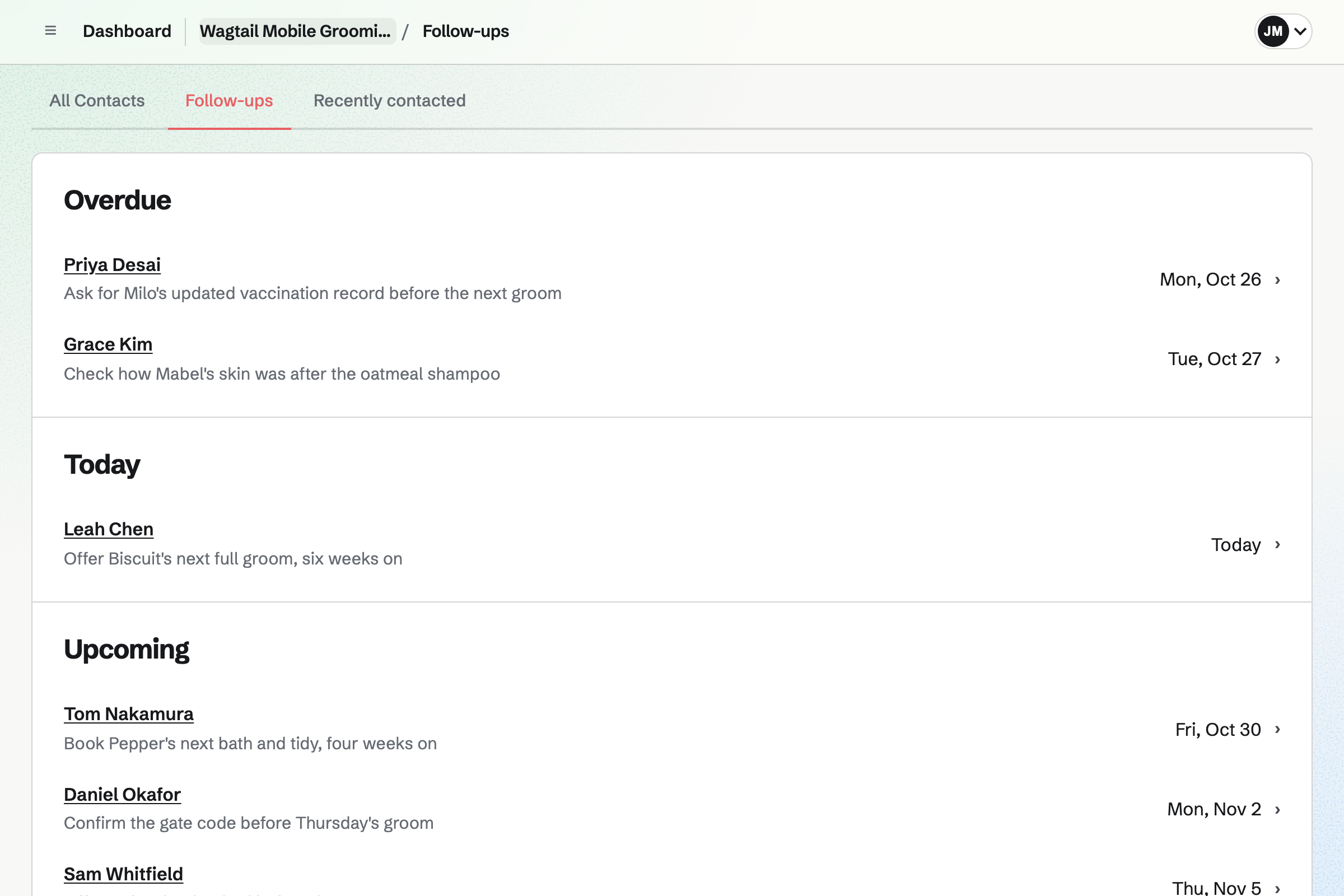Expand chevron next to Tue, Oct 27

[1277, 360]
